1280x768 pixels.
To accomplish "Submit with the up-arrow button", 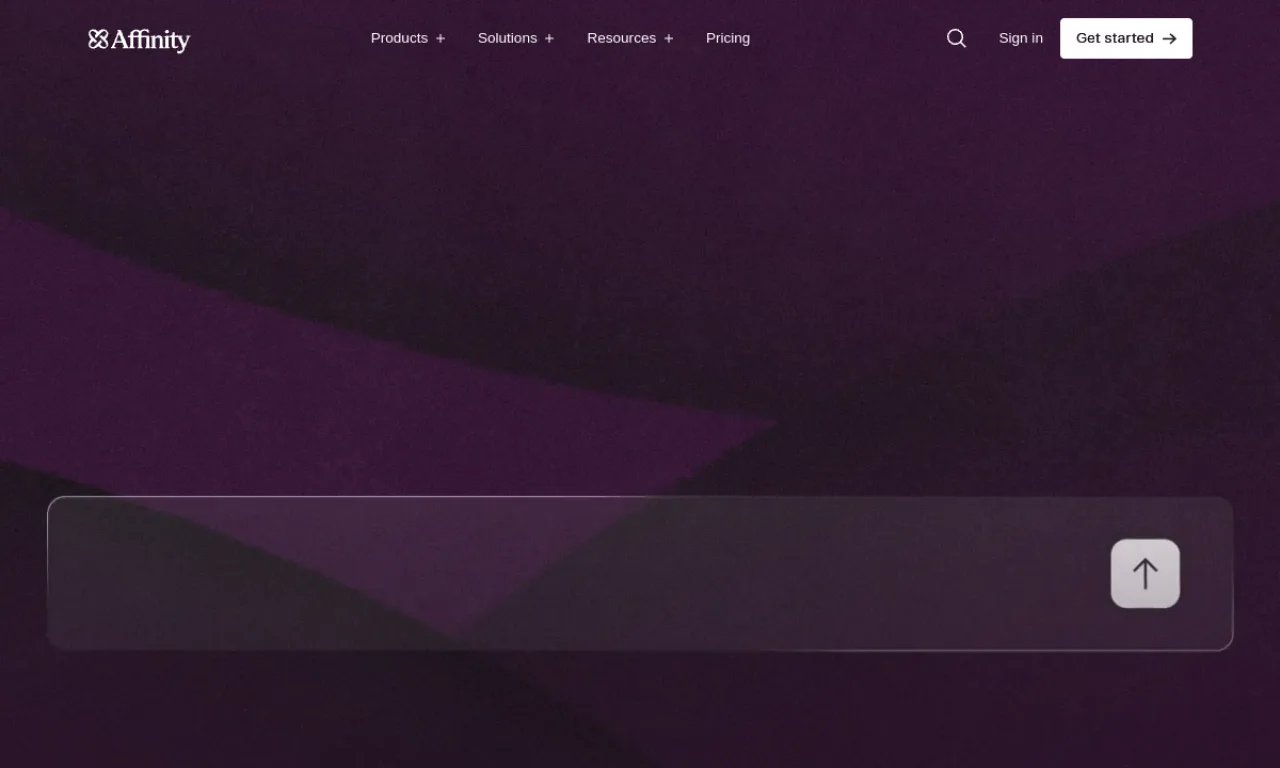I will click(1145, 573).
